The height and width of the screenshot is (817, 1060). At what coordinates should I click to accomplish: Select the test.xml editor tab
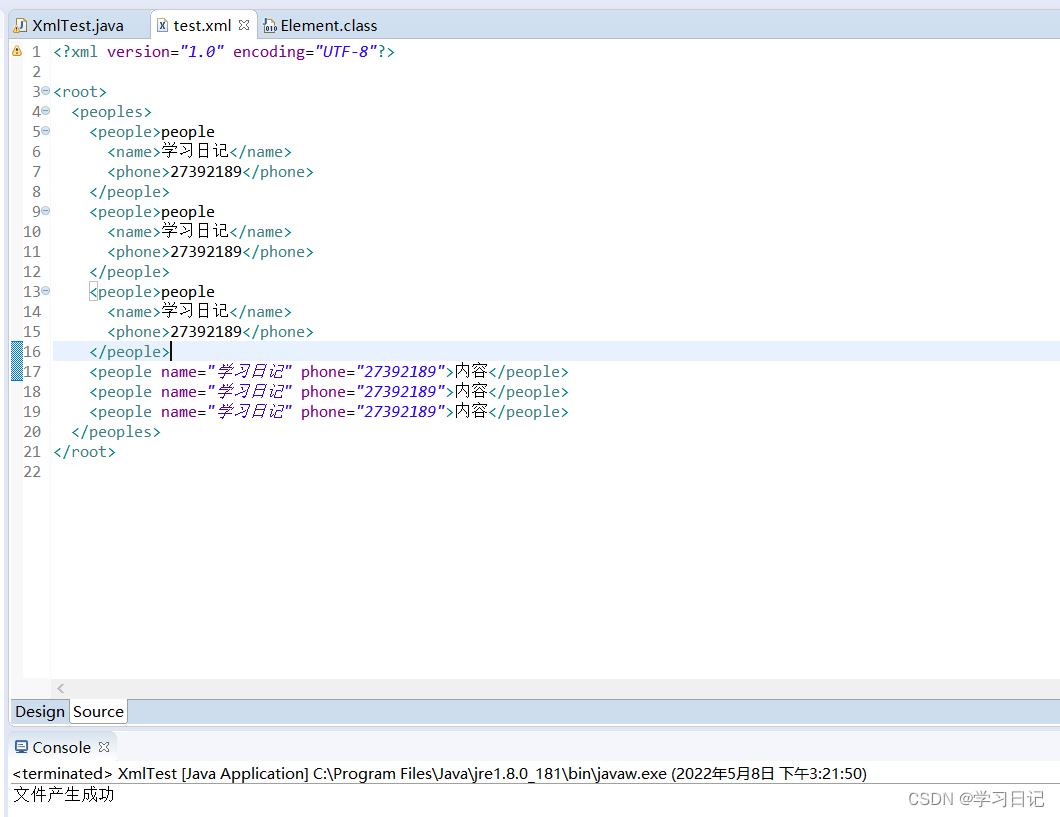203,26
